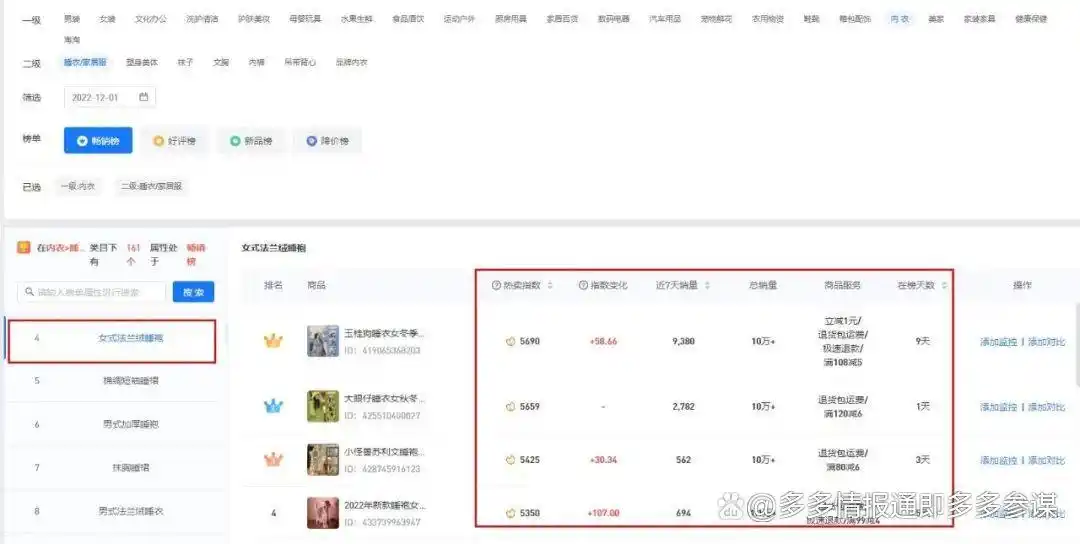This screenshot has width=1080, height=544.
Task: Choose 海淘 first-level category
Action: pyautogui.click(x=72, y=40)
